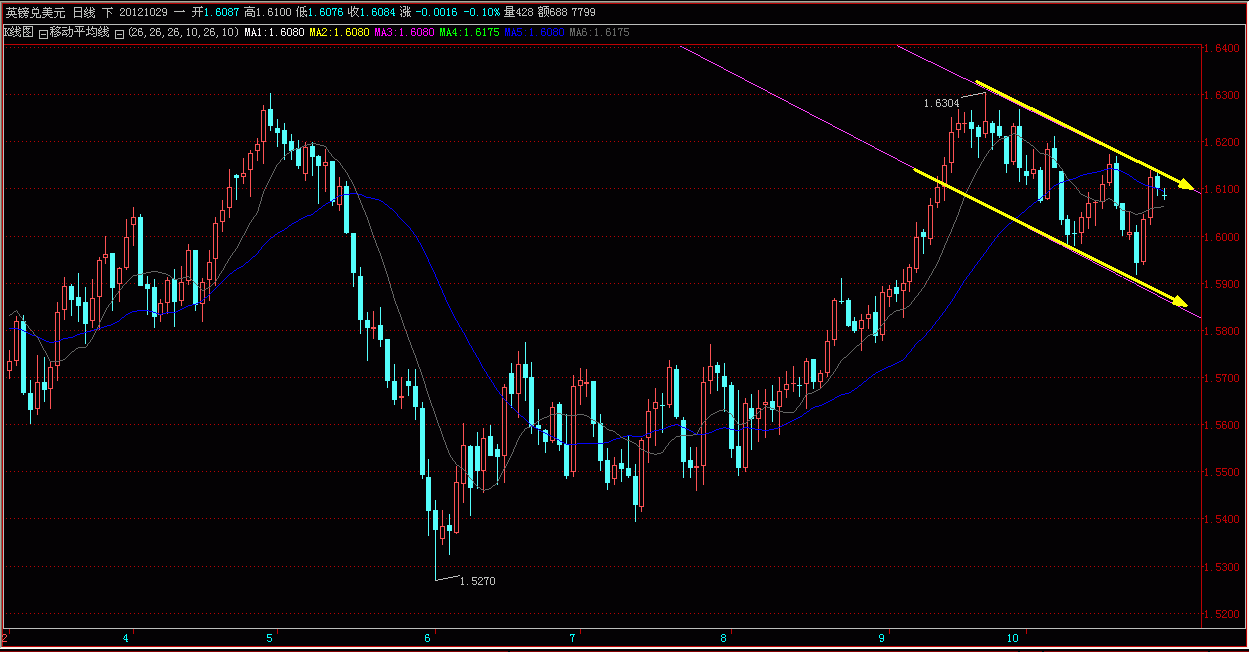The width and height of the screenshot is (1249, 652).
Task: Click the 1.6400 price axis label
Action: tap(1221, 48)
